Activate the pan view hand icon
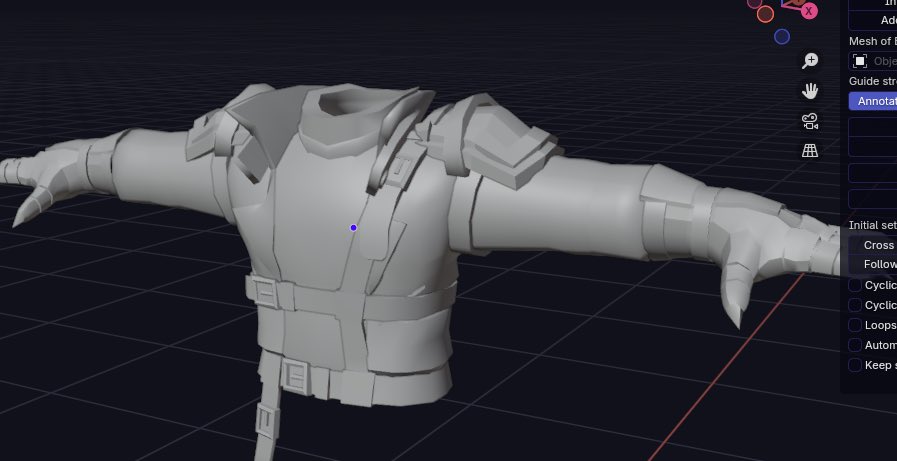Viewport: 897px width, 461px height. 810,90
